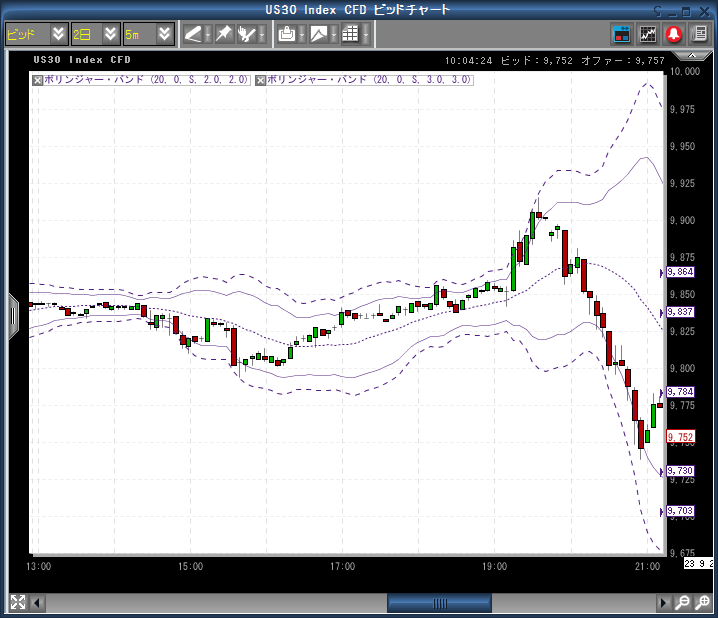The height and width of the screenshot is (618, 718).
Task: Click the pin marker tool icon
Action: pos(223,34)
